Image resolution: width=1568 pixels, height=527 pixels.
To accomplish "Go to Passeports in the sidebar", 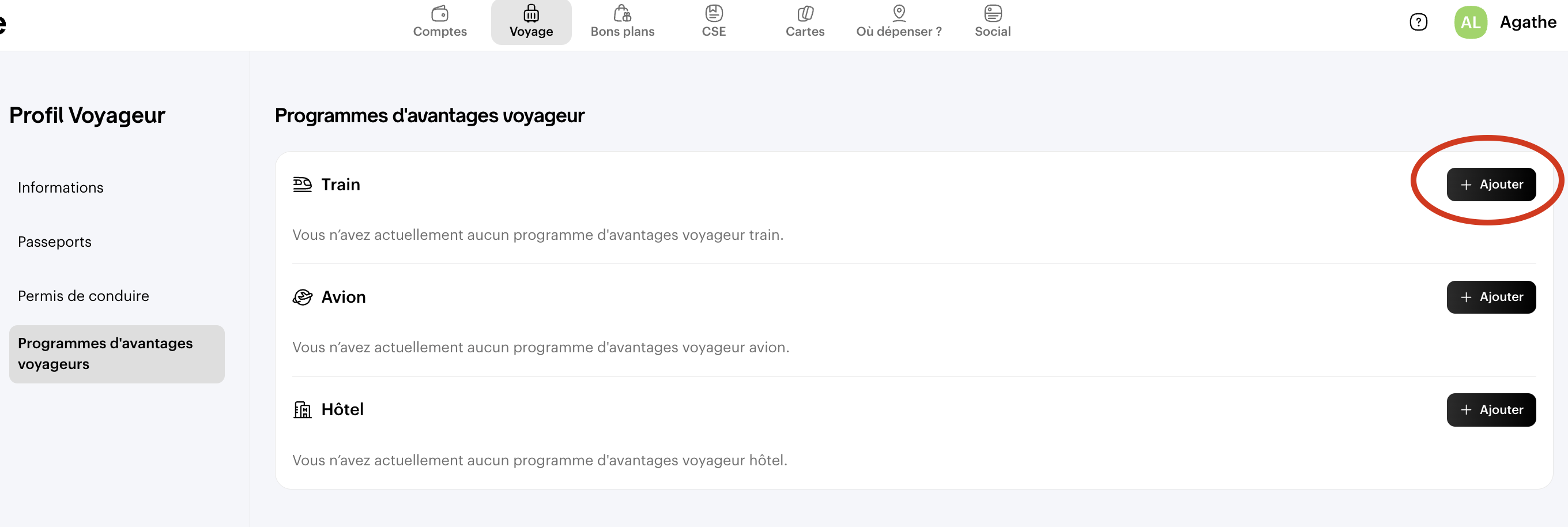I will (54, 242).
